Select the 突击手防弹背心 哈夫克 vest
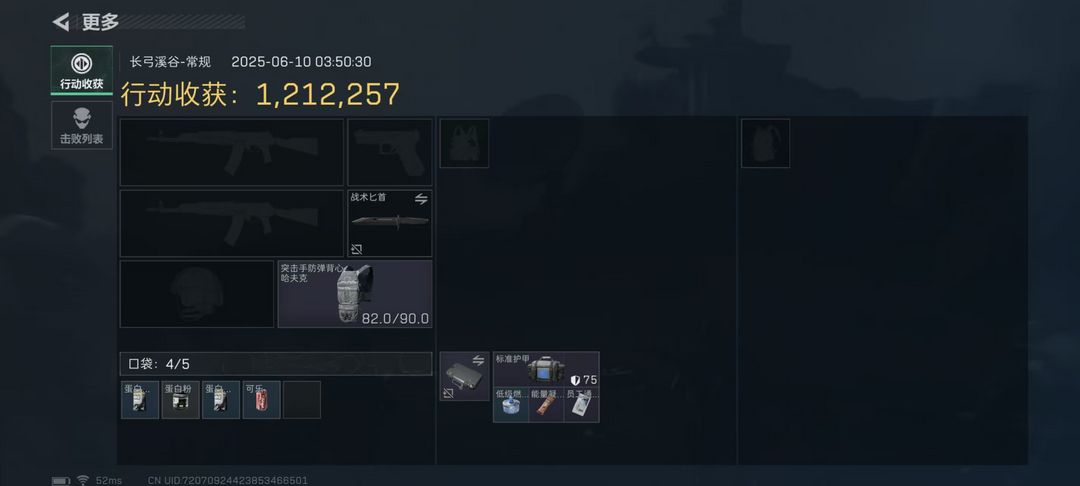 tap(355, 294)
